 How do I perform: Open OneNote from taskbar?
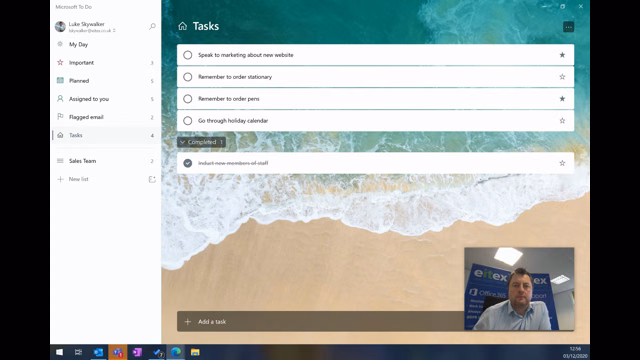[137, 352]
